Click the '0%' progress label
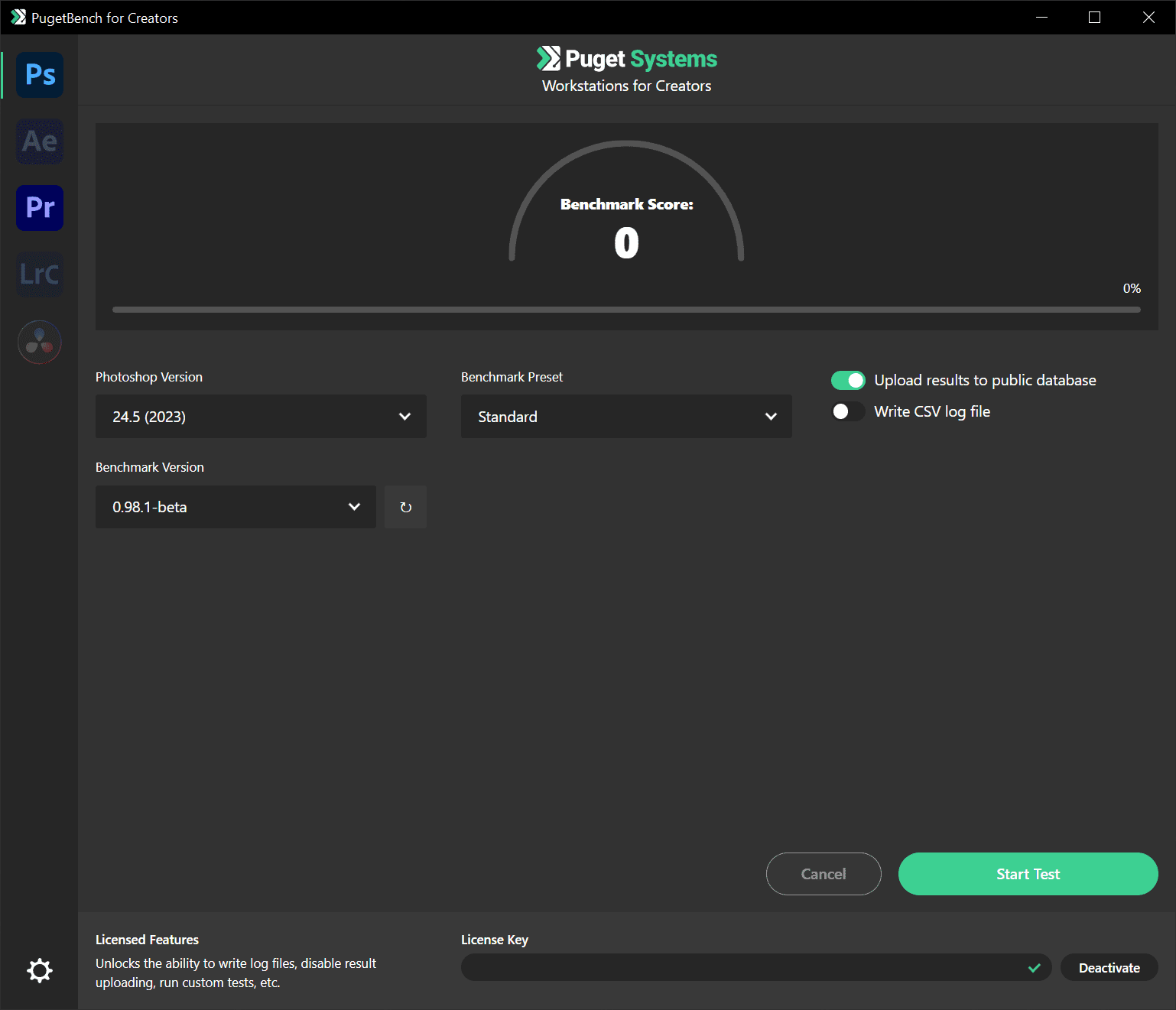The image size is (1176, 1010). 1132,288
